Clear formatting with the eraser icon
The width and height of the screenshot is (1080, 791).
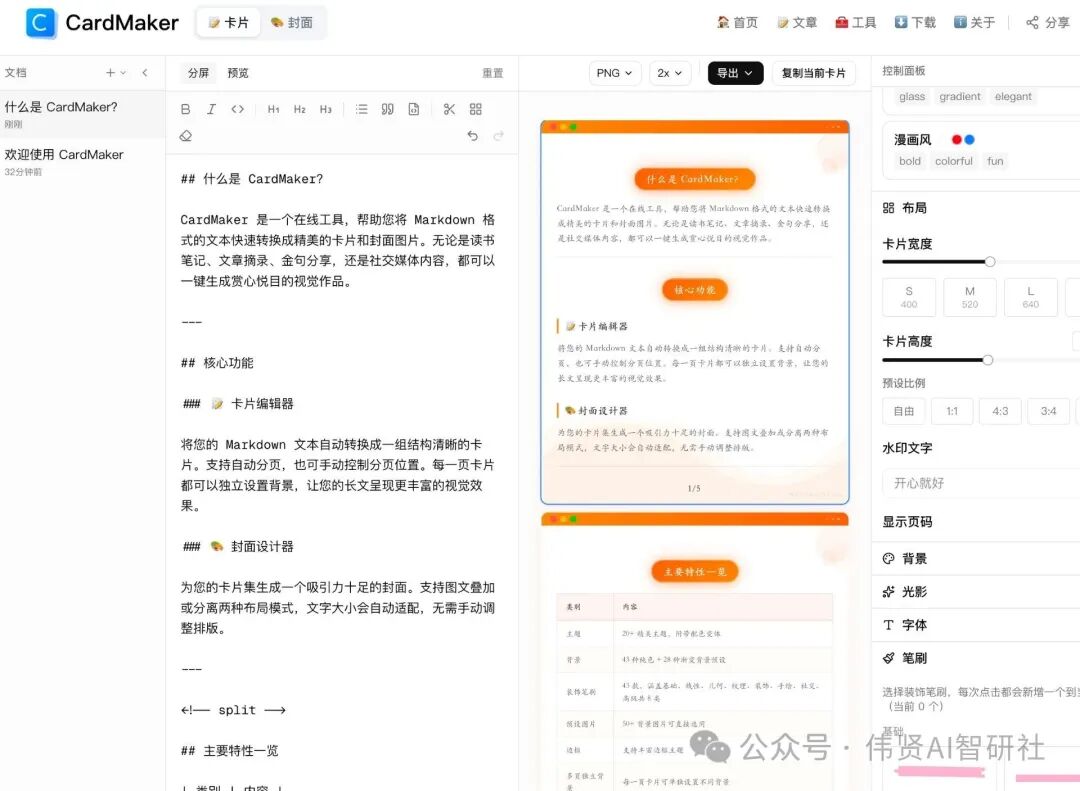tap(185, 136)
